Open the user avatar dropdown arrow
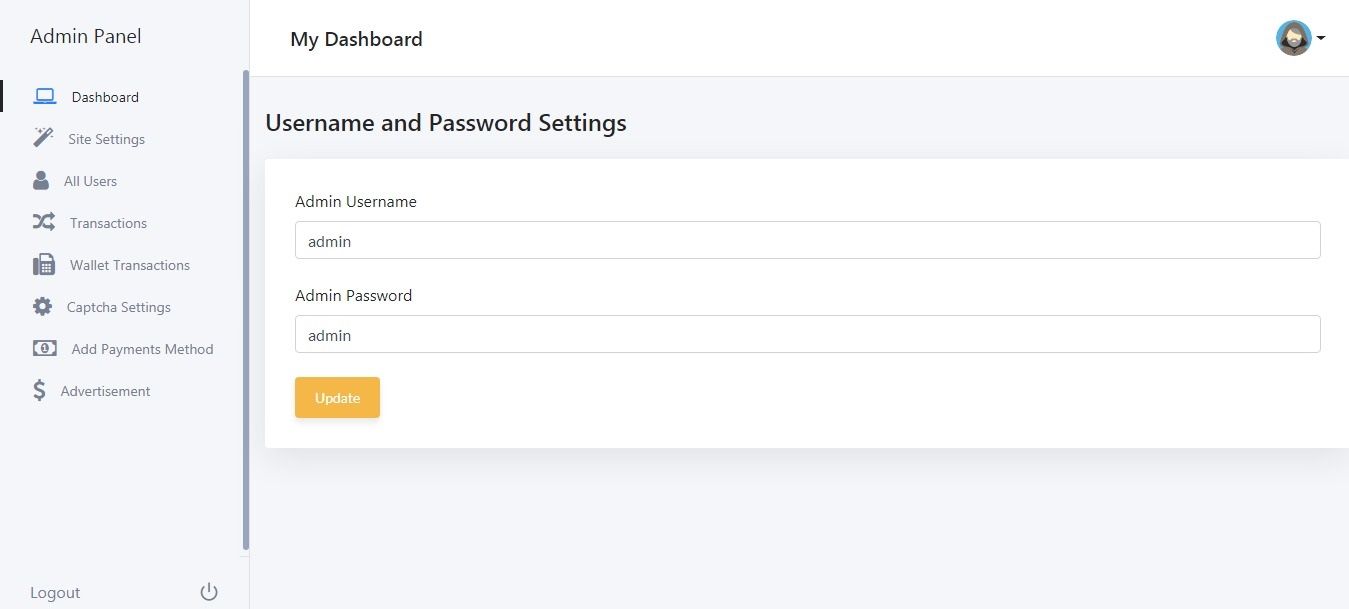 click(x=1321, y=38)
